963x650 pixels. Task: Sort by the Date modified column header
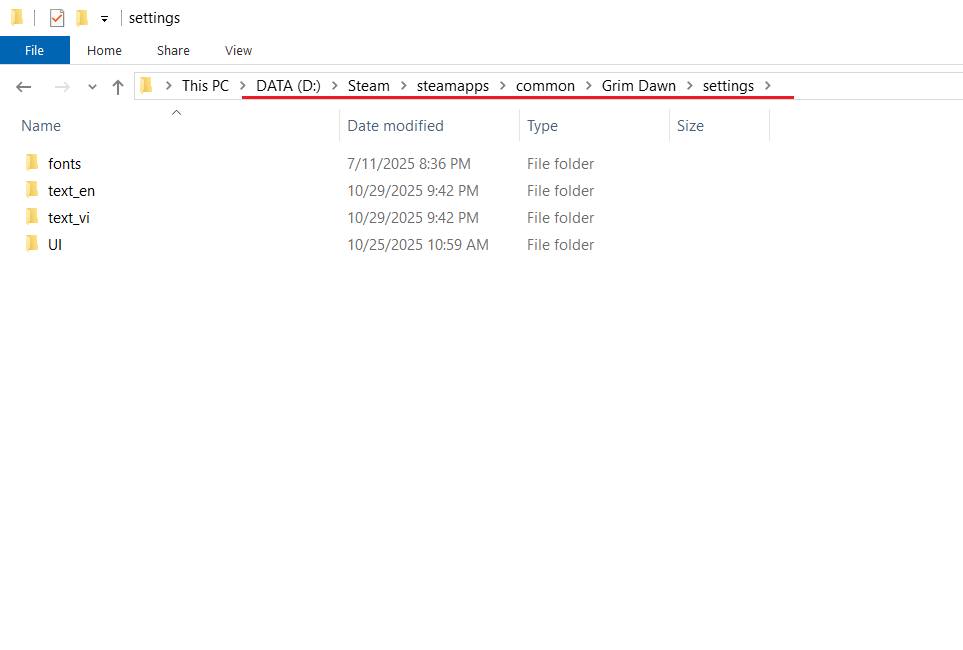(395, 126)
